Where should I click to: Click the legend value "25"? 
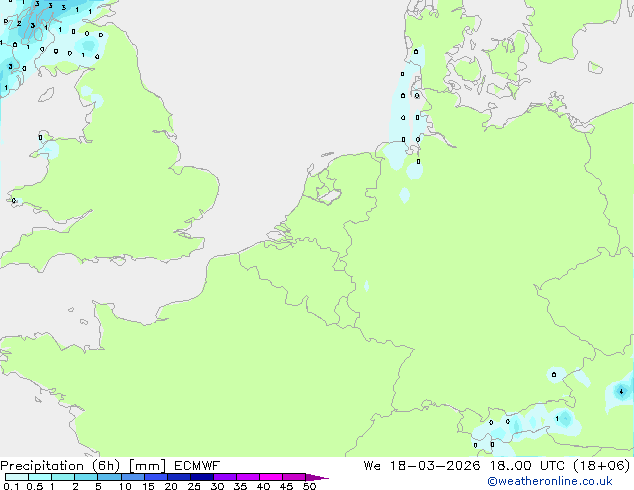point(194,486)
